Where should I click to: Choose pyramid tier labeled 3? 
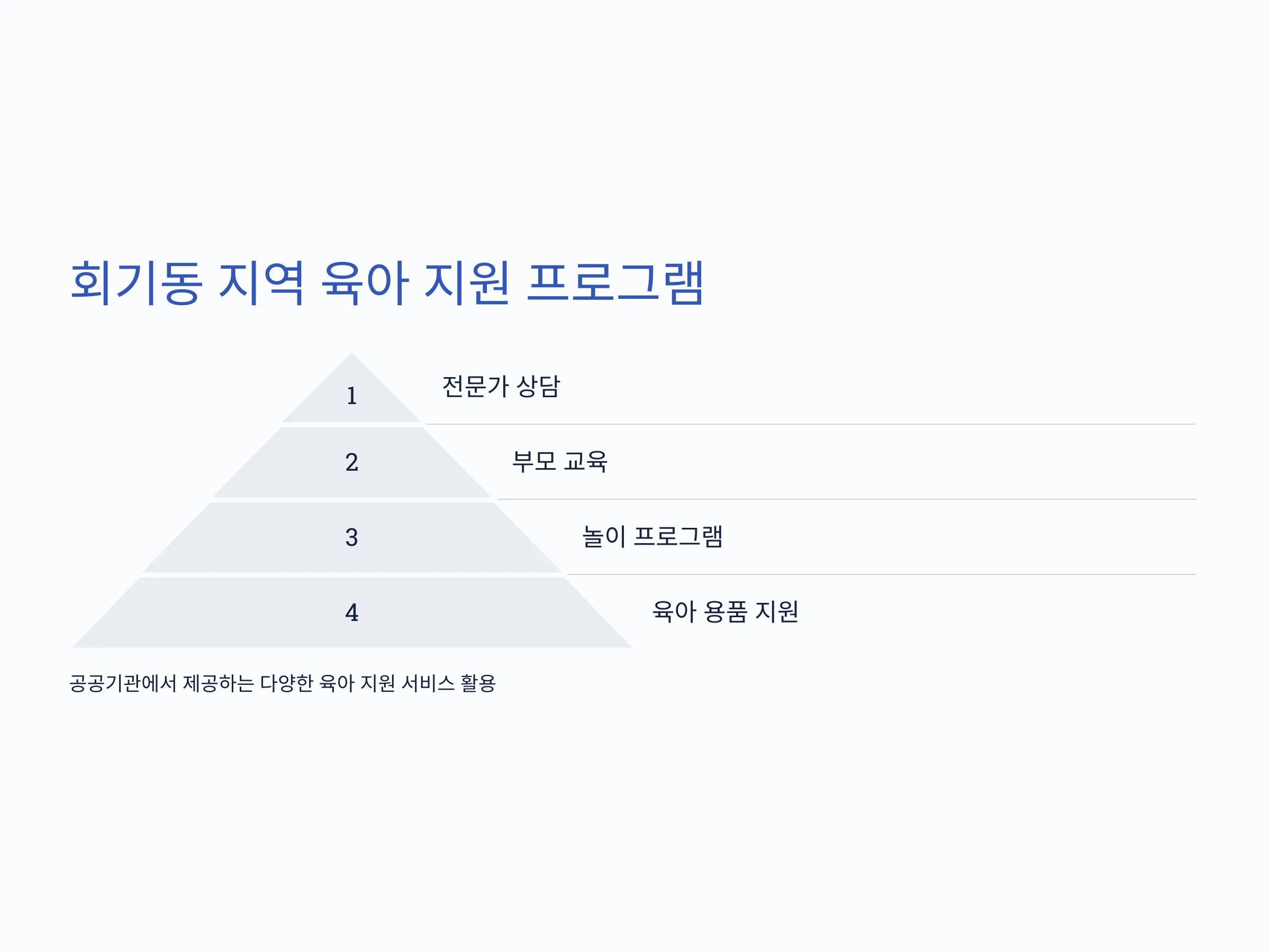351,538
